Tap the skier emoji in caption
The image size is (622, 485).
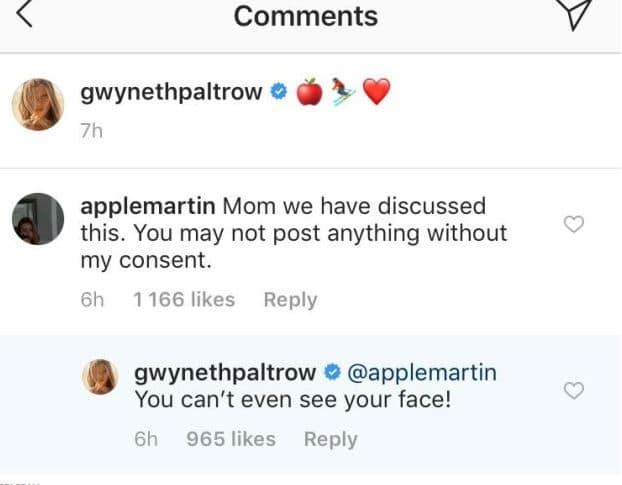click(x=342, y=92)
